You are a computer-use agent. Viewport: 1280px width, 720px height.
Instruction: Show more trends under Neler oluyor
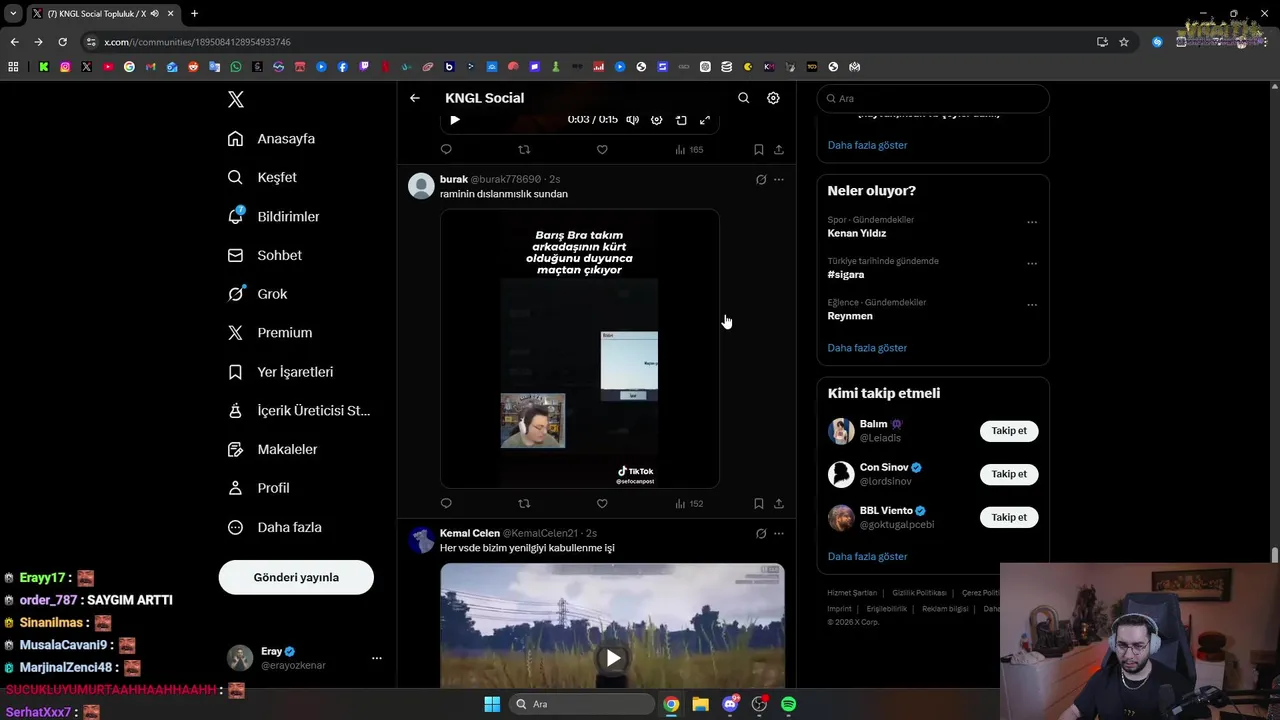[x=867, y=347]
